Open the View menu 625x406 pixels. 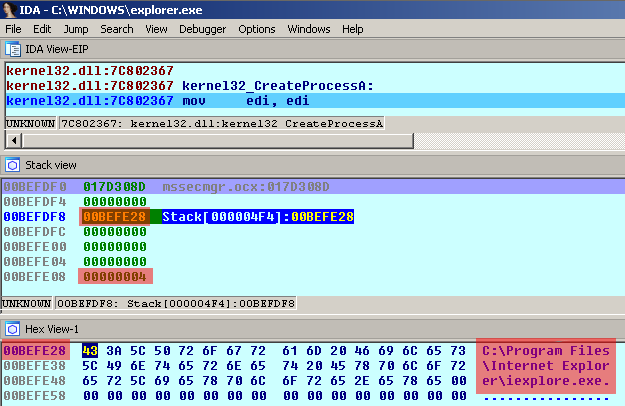[x=156, y=29]
